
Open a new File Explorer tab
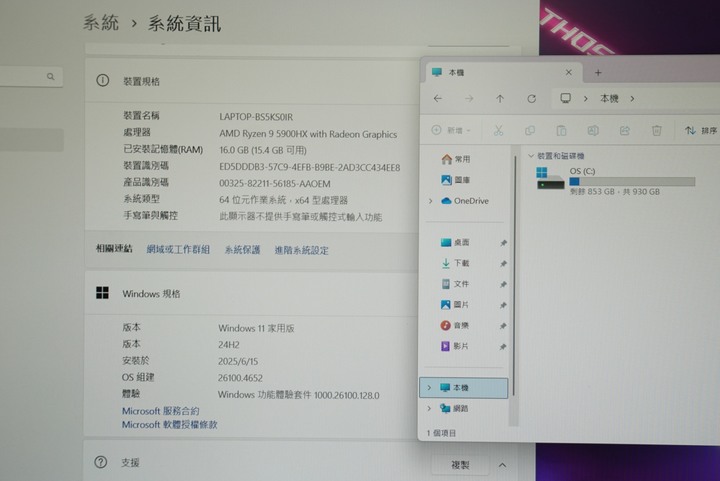pyautogui.click(x=598, y=73)
